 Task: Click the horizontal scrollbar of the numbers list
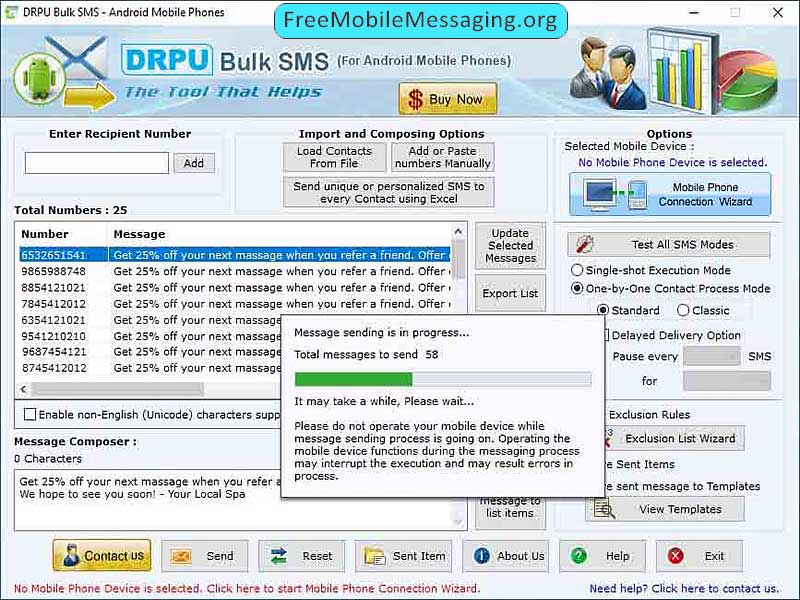pos(117,389)
